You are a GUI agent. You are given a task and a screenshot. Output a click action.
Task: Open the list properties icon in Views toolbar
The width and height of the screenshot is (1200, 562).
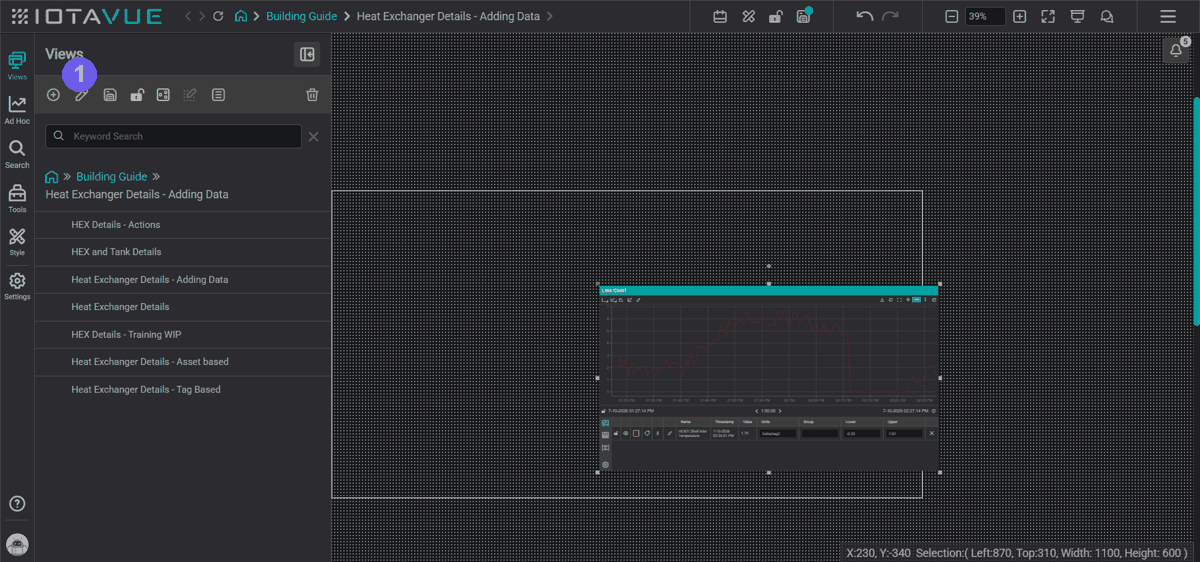[218, 95]
